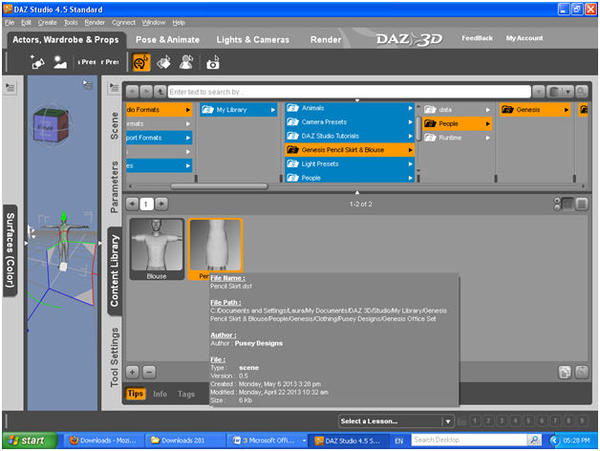Click the back arrow beside the search field
Viewport: 600px width, 451px height.
[x=132, y=92]
